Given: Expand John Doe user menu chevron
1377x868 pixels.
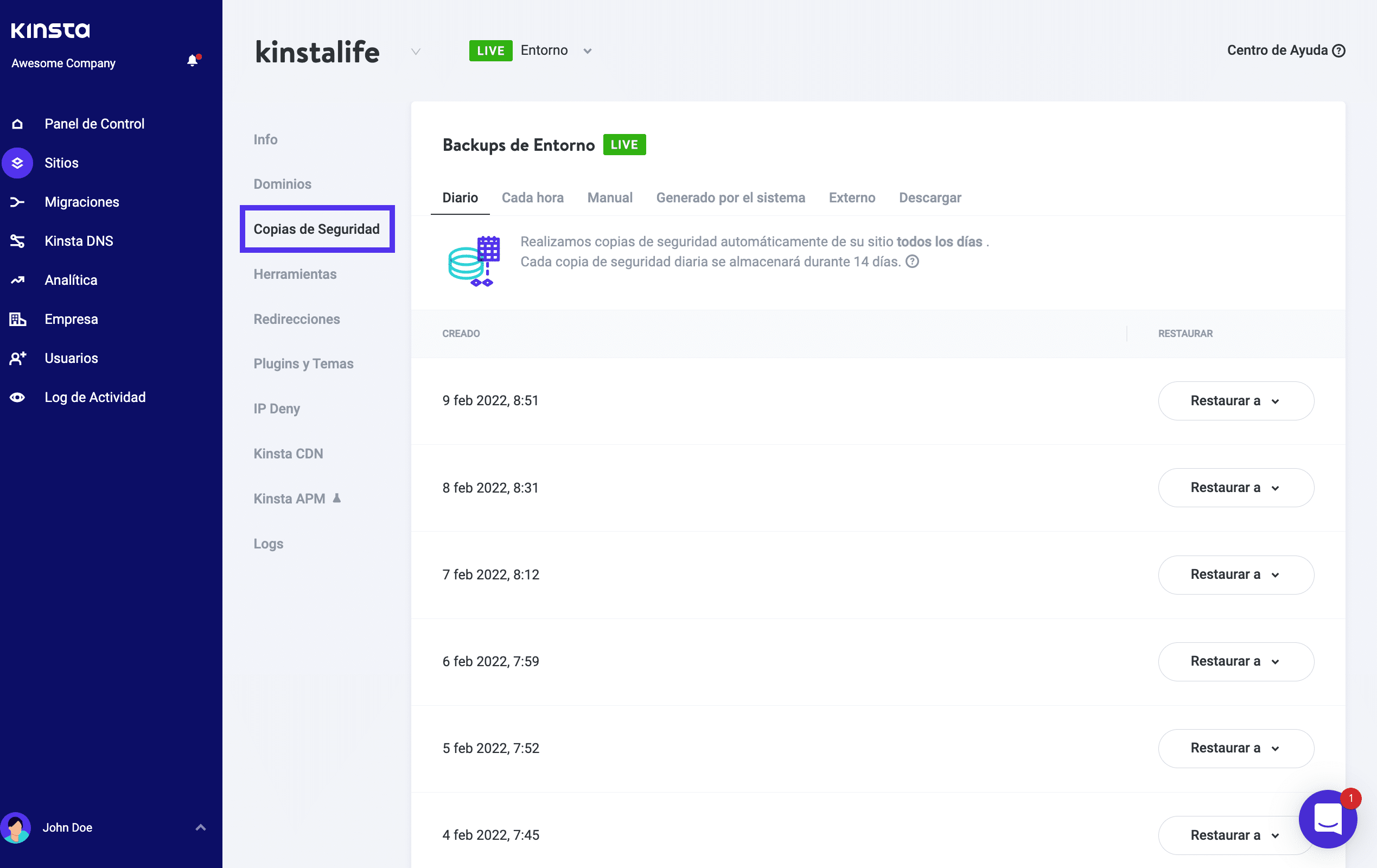Looking at the screenshot, I should pyautogui.click(x=200, y=827).
